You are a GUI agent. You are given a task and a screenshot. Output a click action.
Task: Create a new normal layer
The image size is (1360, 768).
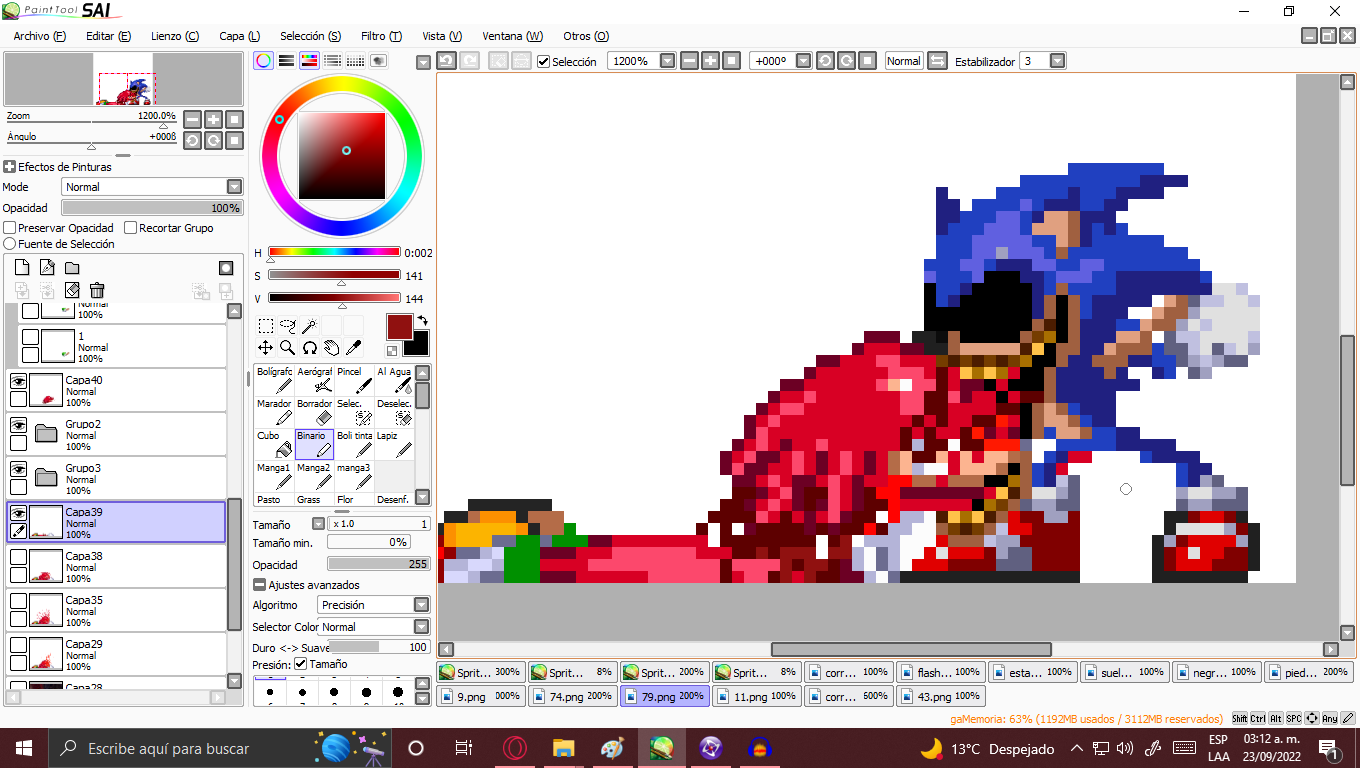(22, 268)
